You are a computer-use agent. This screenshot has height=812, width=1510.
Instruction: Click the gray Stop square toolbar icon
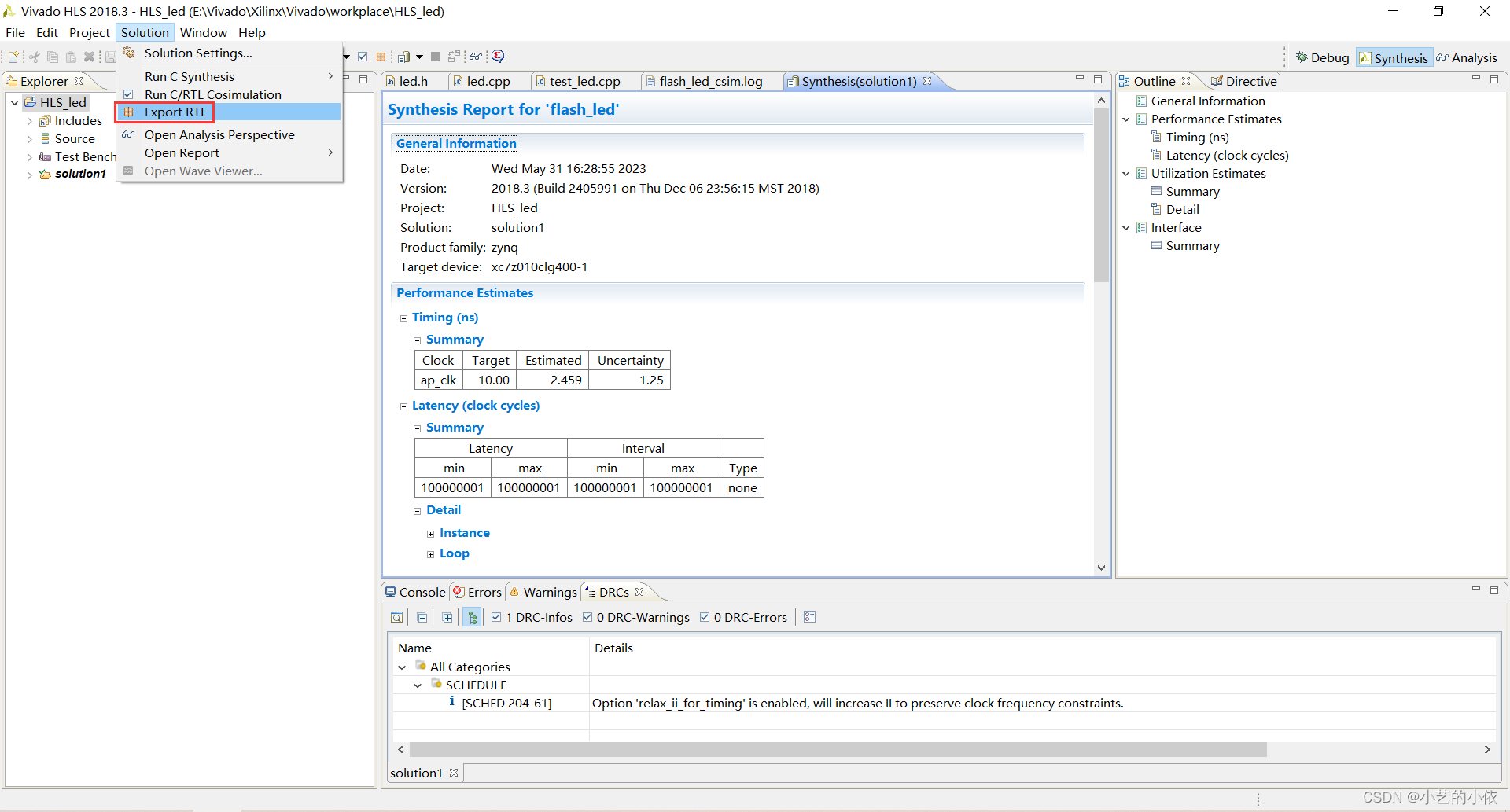436,57
